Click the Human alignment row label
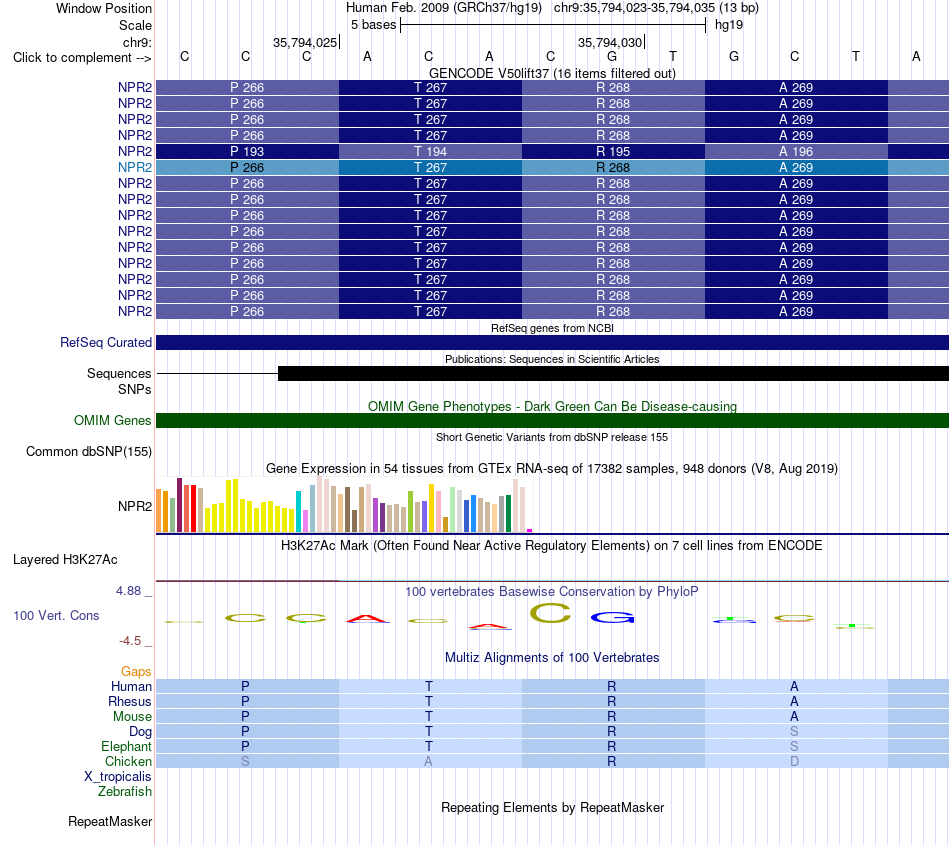This screenshot has width=950, height=845. (x=131, y=686)
